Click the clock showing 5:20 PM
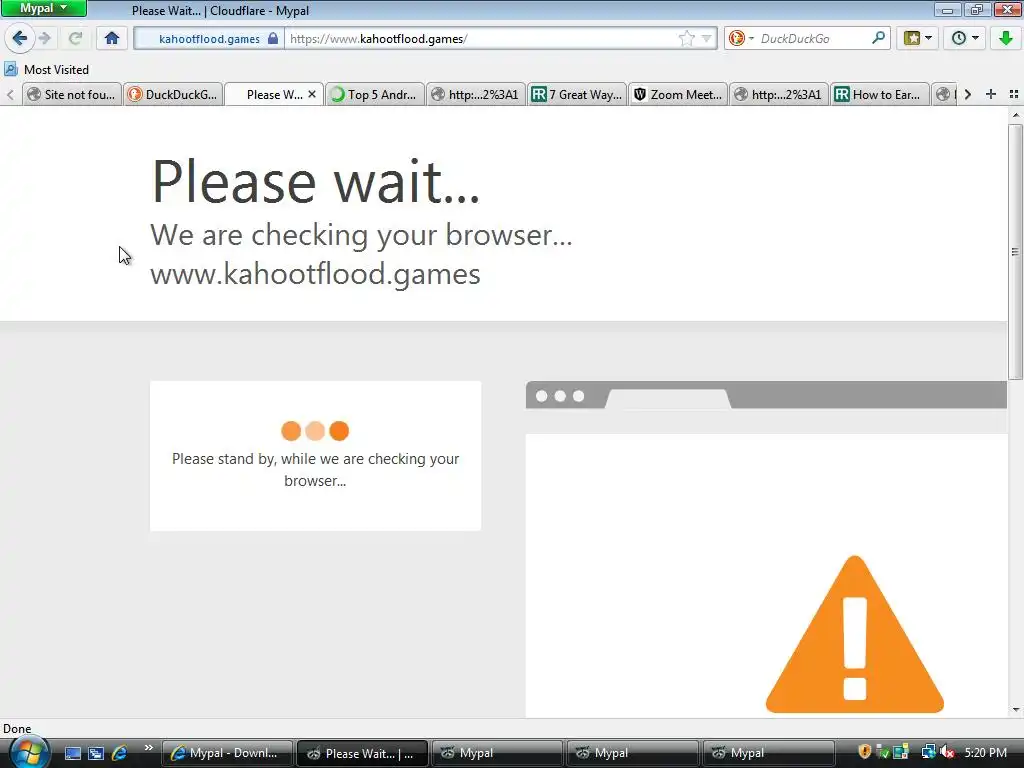Viewport: 1024px width, 768px height. tap(985, 752)
